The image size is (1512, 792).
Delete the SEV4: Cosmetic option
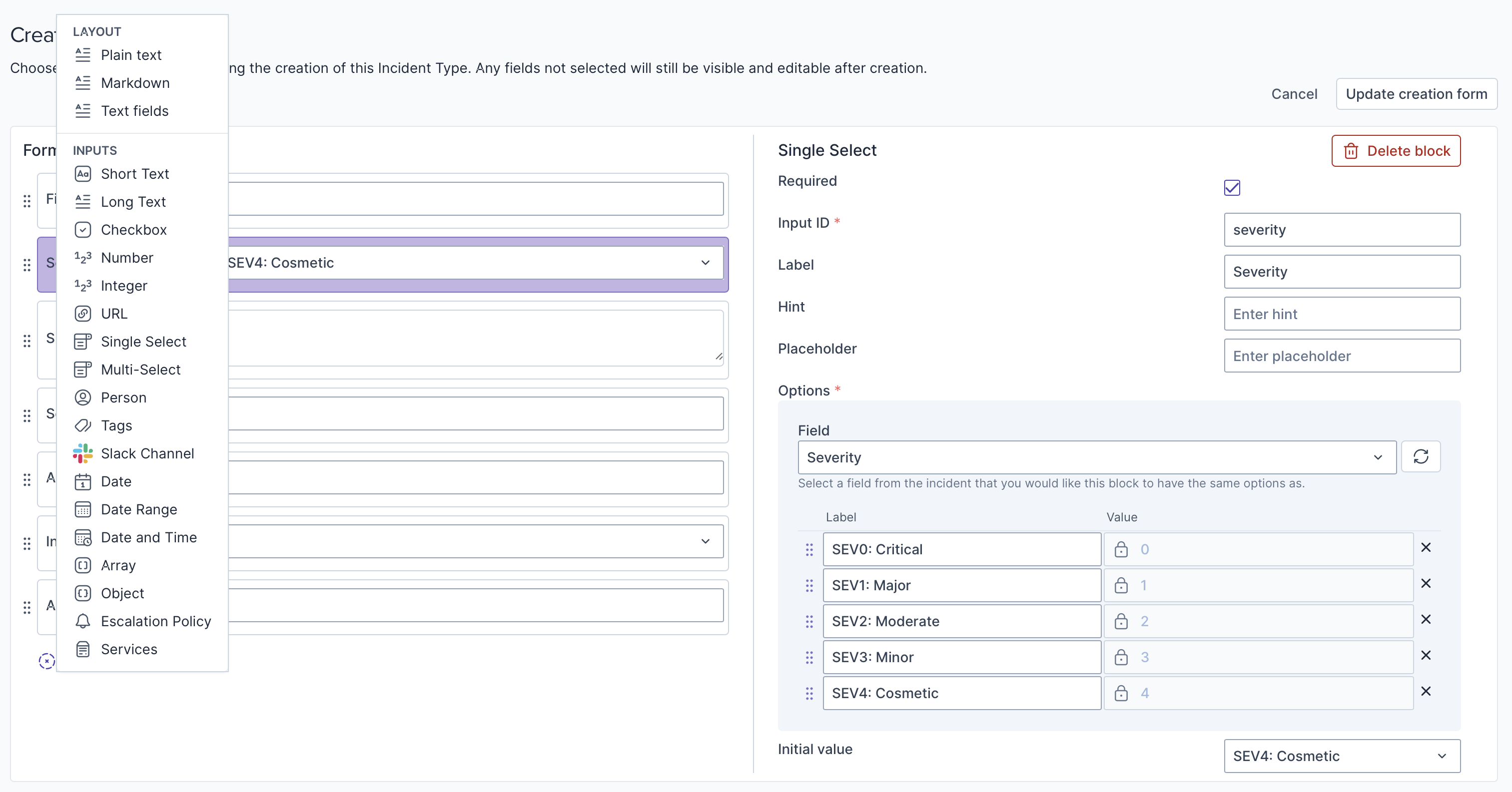point(1425,691)
